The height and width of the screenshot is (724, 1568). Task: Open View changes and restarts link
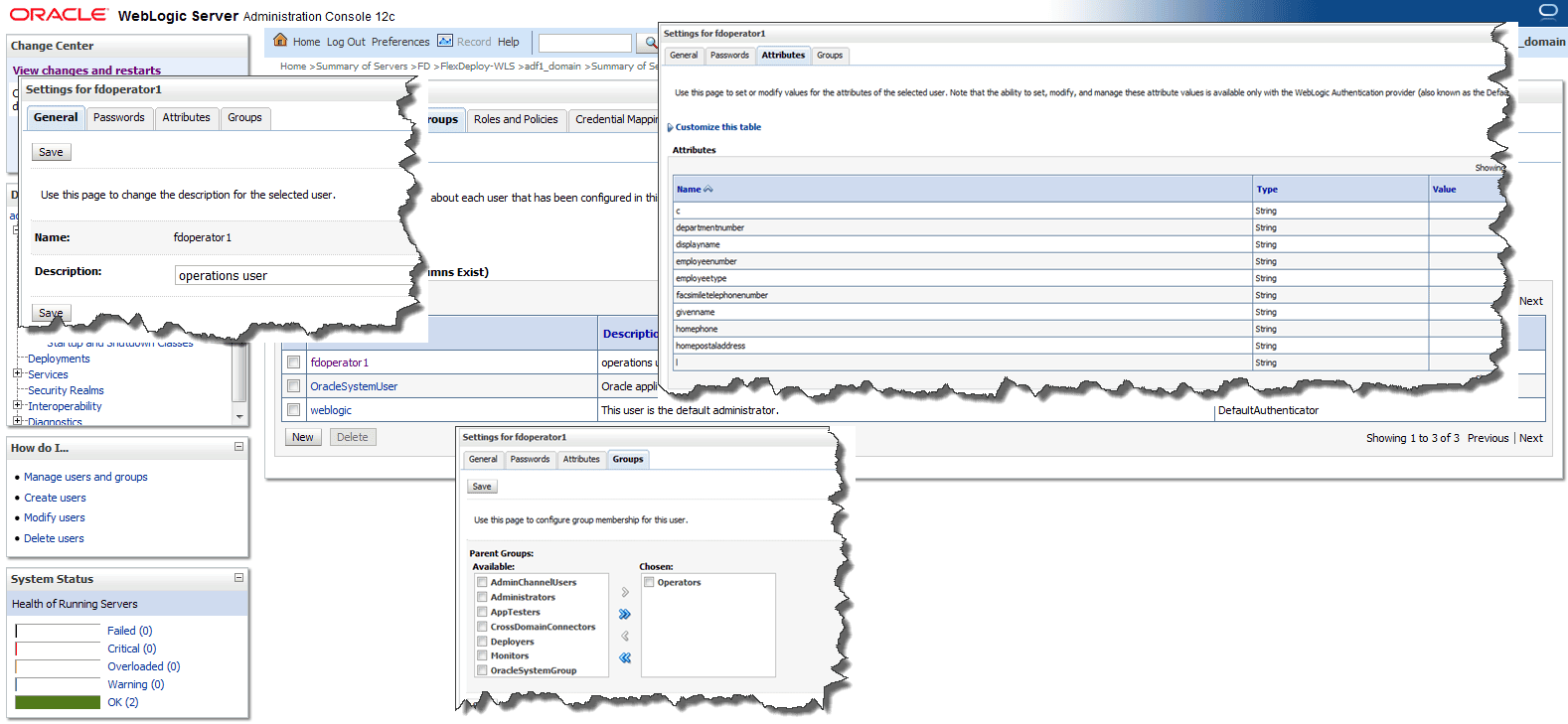(86, 71)
